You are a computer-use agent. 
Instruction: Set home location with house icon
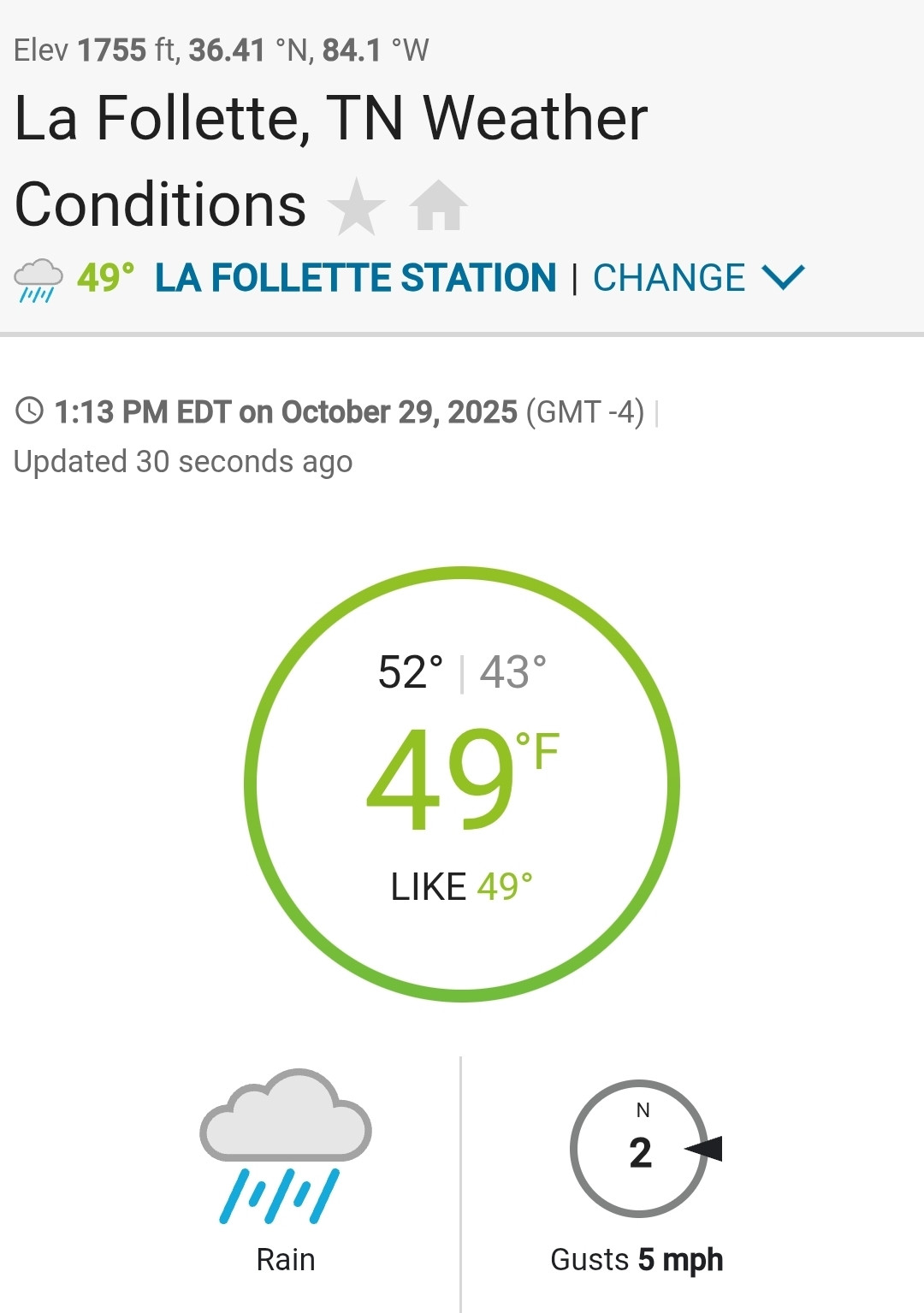click(x=438, y=205)
